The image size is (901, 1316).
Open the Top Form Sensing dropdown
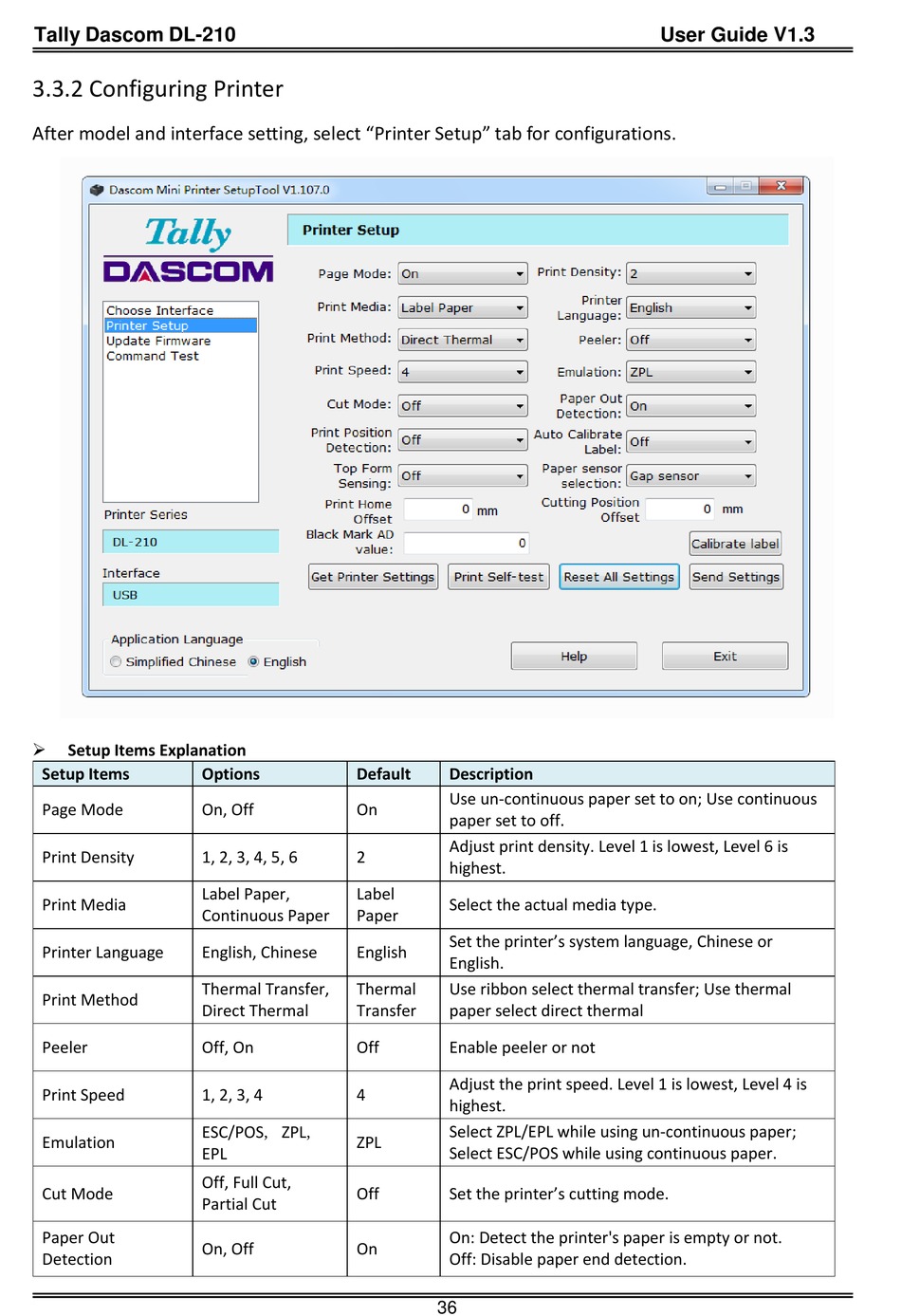[x=463, y=475]
